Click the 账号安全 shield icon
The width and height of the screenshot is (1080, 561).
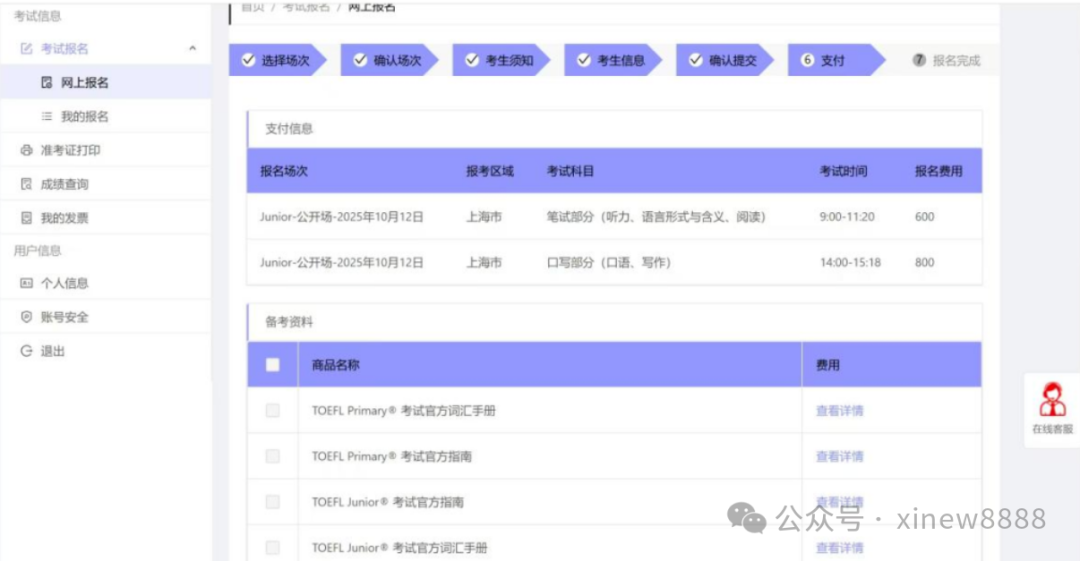(27, 317)
